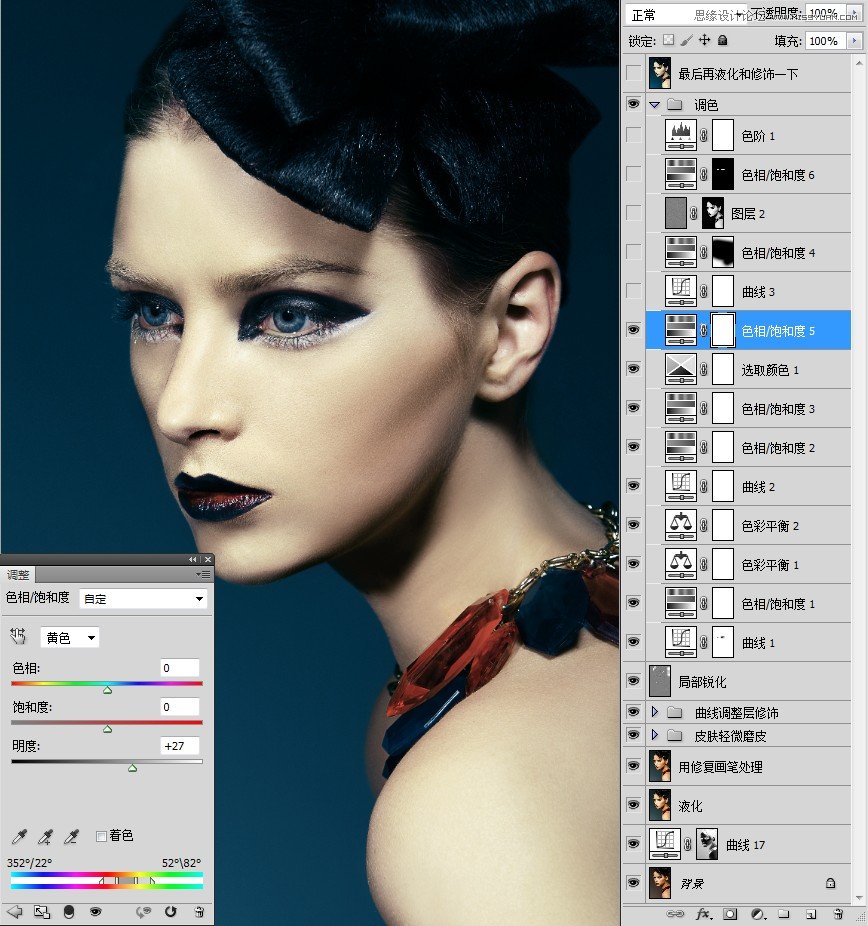Click the subtract-from-sample eyedropper
This screenshot has width=868, height=926.
pyautogui.click(x=71, y=836)
